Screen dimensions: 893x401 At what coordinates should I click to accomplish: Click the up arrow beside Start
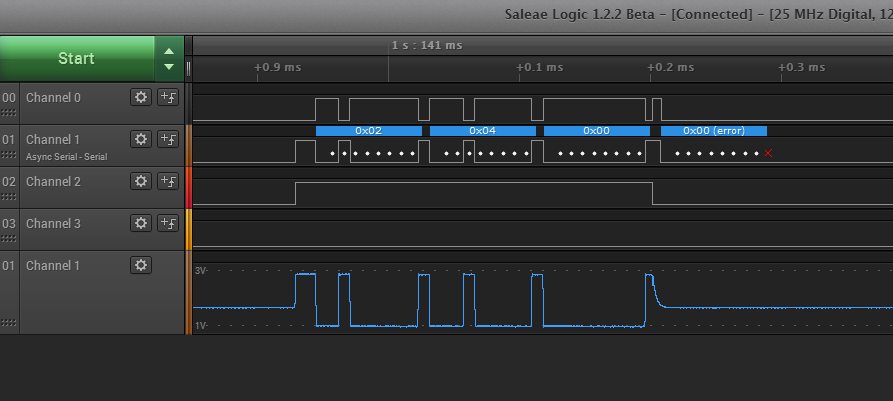pos(169,51)
